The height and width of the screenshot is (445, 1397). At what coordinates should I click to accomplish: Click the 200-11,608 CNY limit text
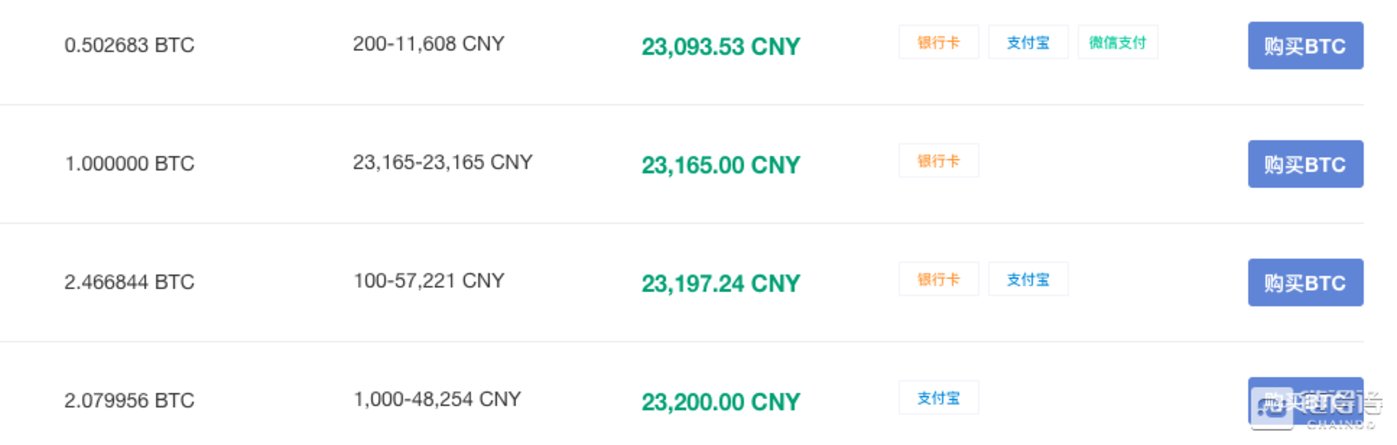pos(428,44)
